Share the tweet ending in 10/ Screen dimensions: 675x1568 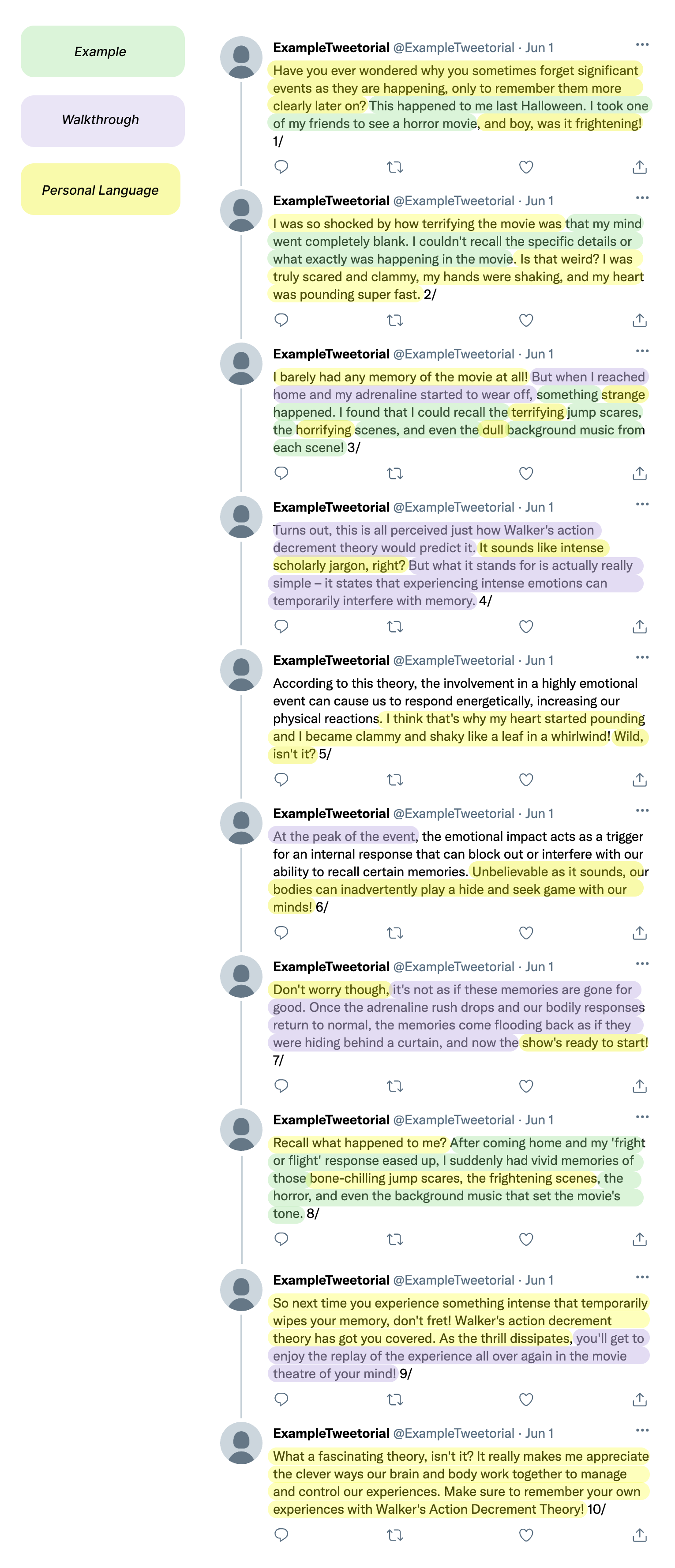coord(639,1535)
